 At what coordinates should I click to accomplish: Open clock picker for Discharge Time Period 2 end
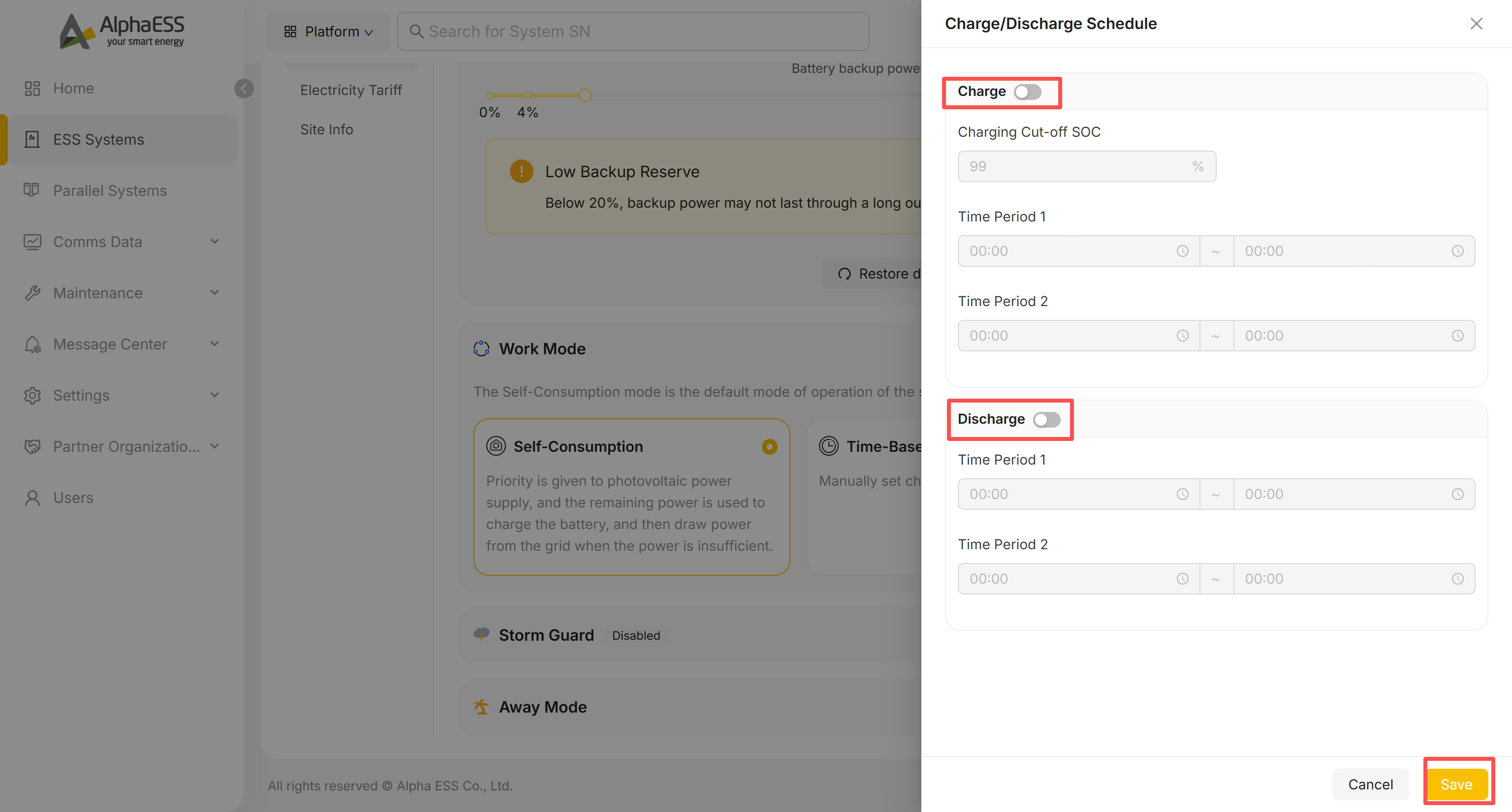coord(1457,579)
